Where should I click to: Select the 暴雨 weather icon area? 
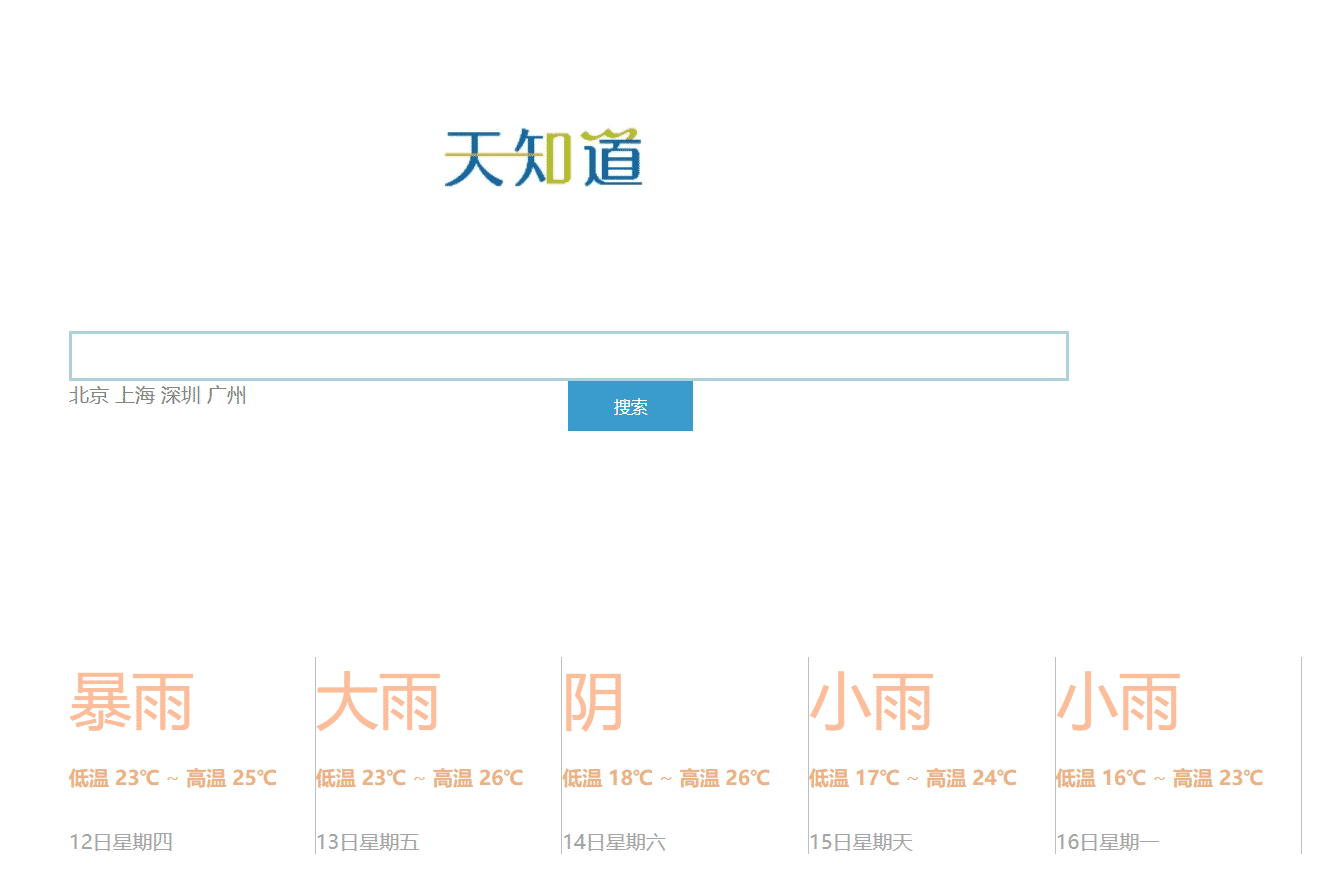pyautogui.click(x=133, y=700)
